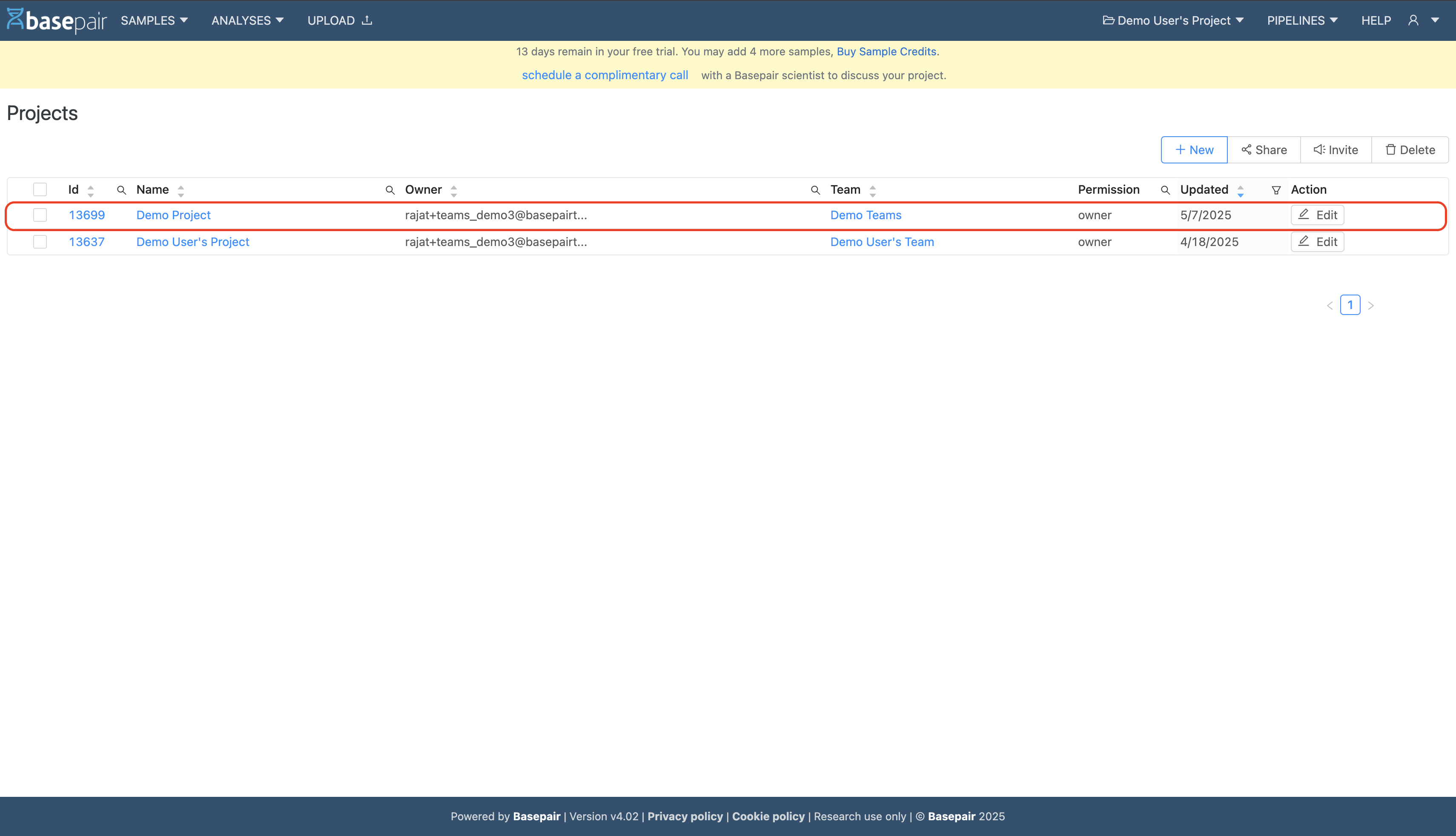Click the basepair logo

57,21
